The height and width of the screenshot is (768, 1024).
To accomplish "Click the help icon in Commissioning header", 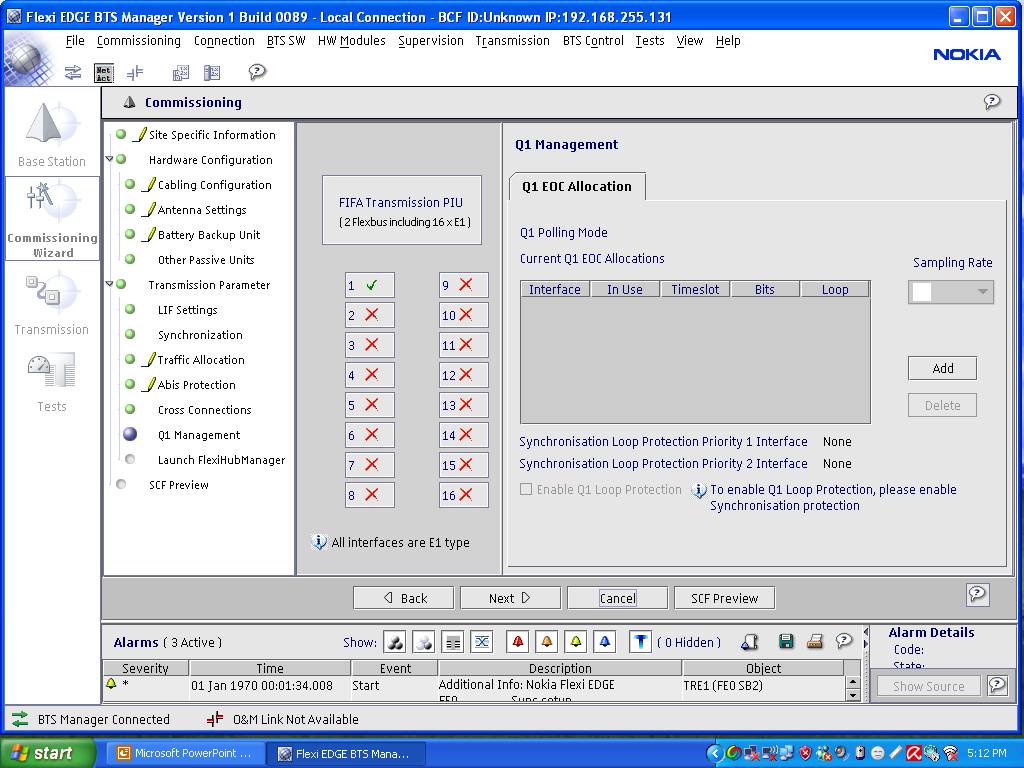I will tap(991, 102).
